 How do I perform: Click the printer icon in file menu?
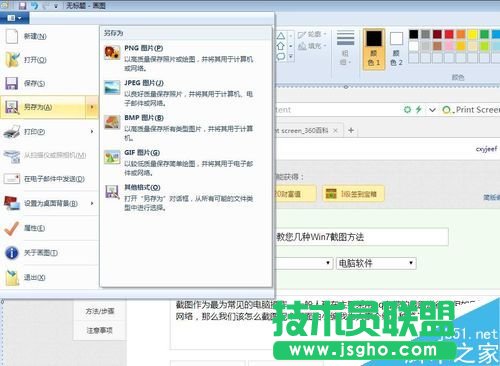click(12, 132)
